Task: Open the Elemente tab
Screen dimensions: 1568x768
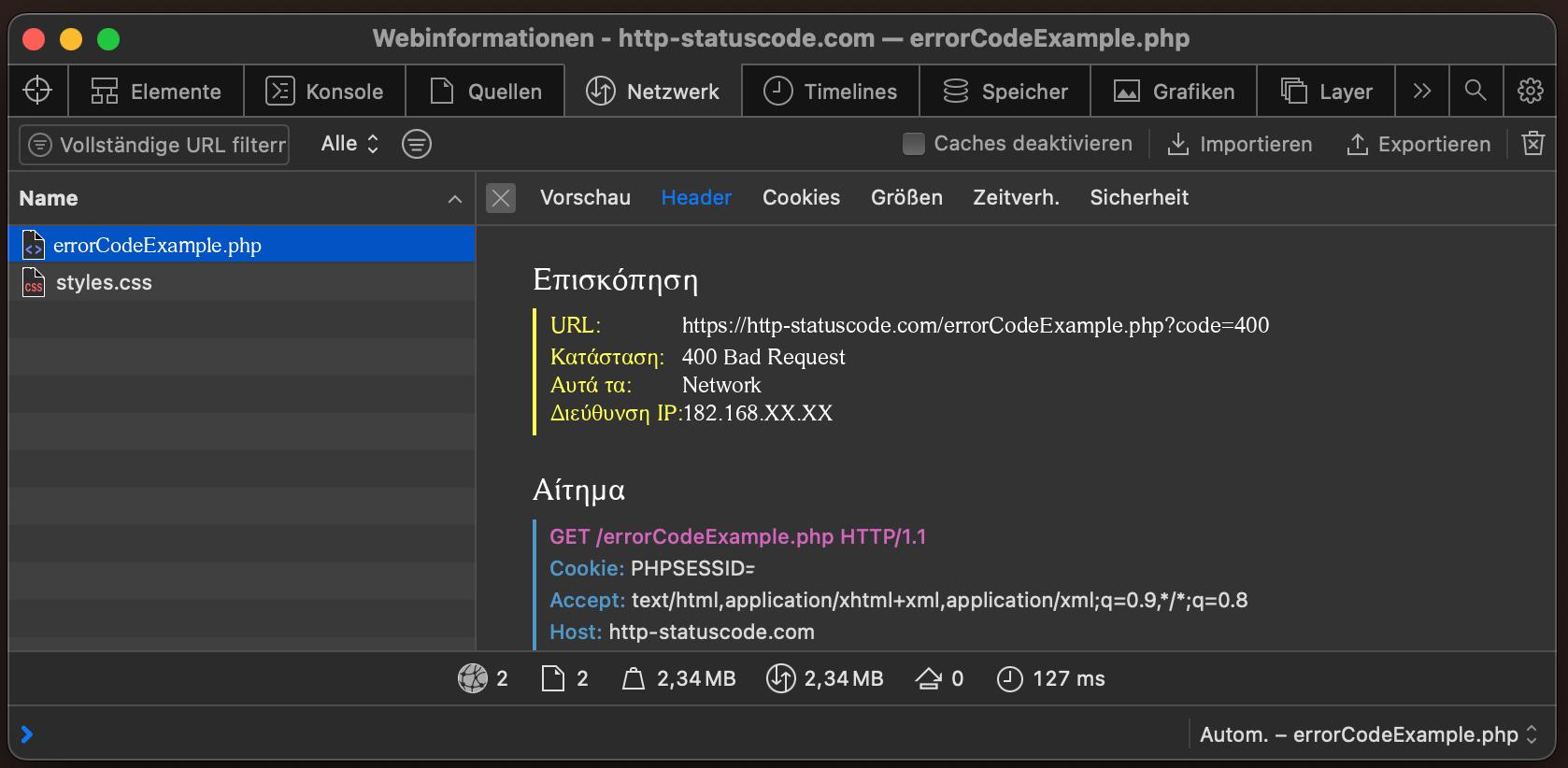Action: [156, 91]
